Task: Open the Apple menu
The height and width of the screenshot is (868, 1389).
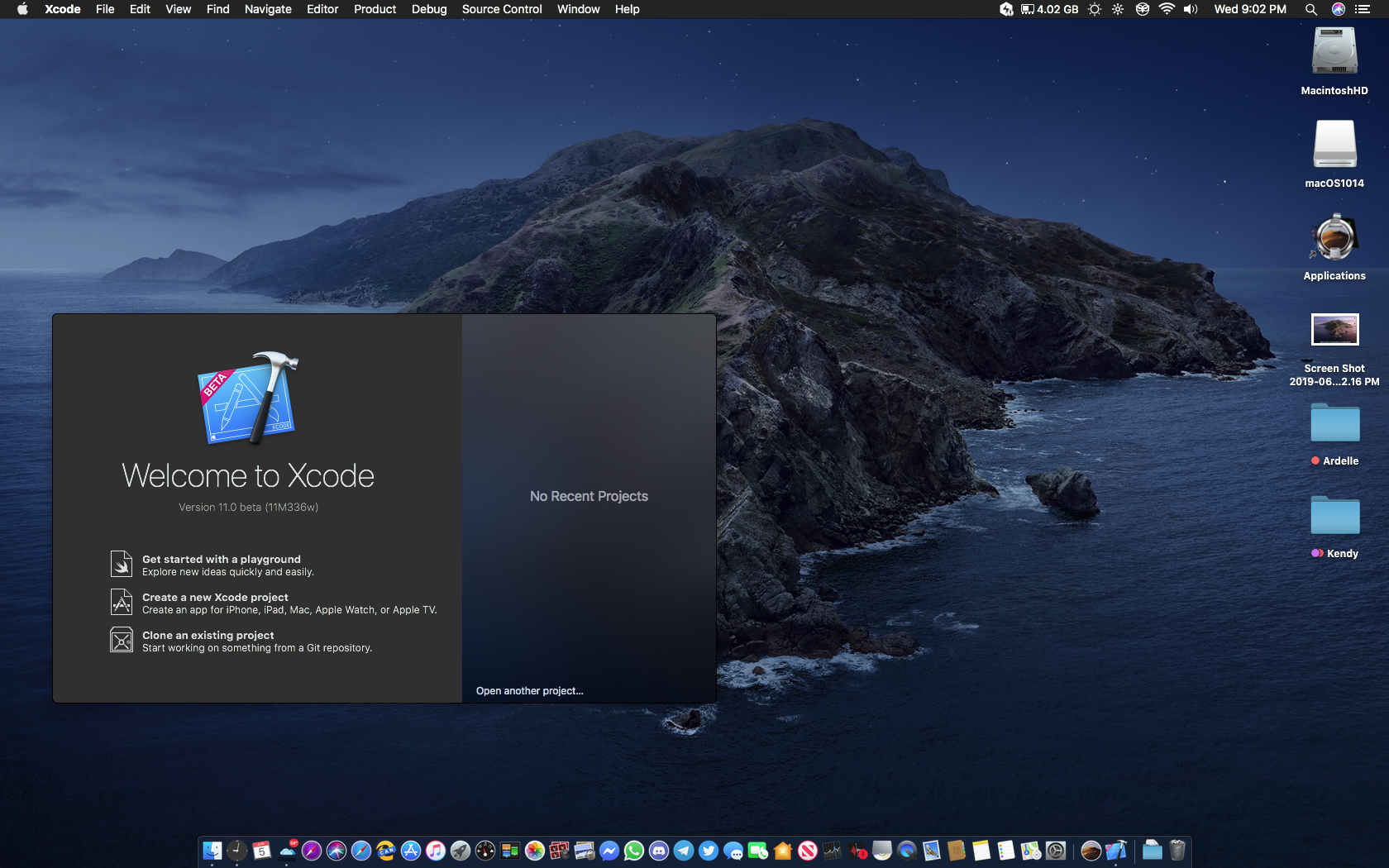Action: pyautogui.click(x=22, y=9)
